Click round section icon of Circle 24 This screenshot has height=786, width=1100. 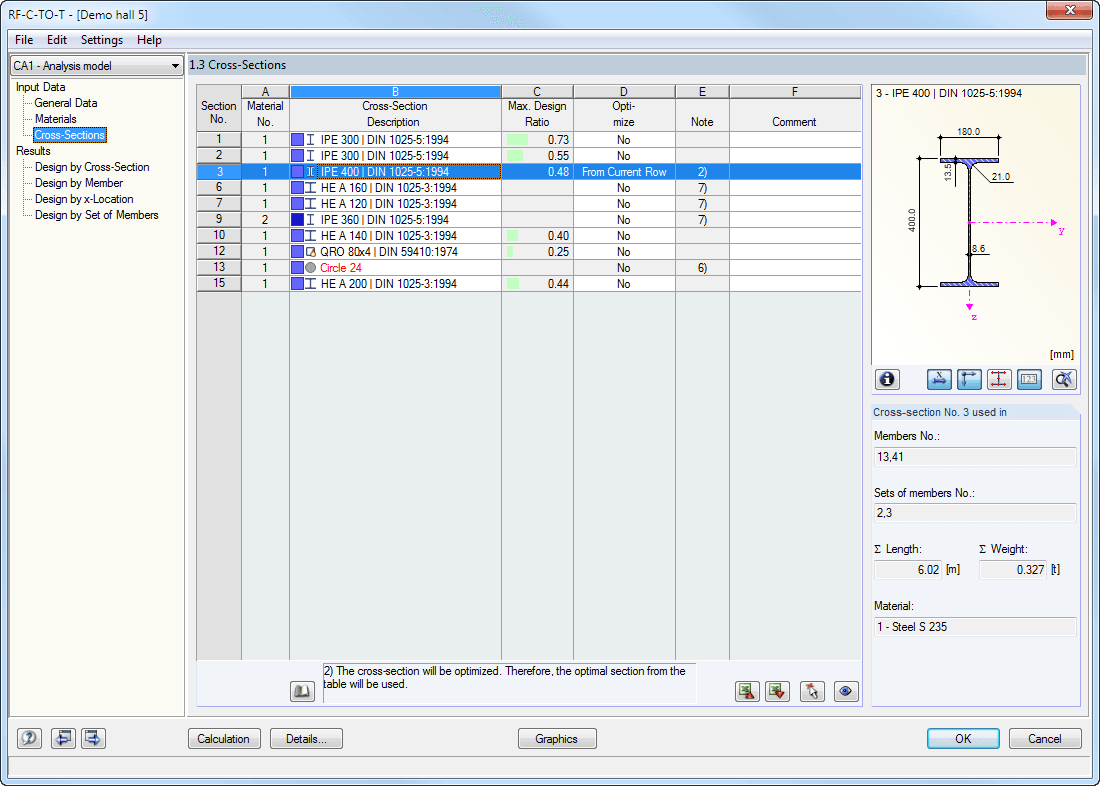pyautogui.click(x=311, y=268)
